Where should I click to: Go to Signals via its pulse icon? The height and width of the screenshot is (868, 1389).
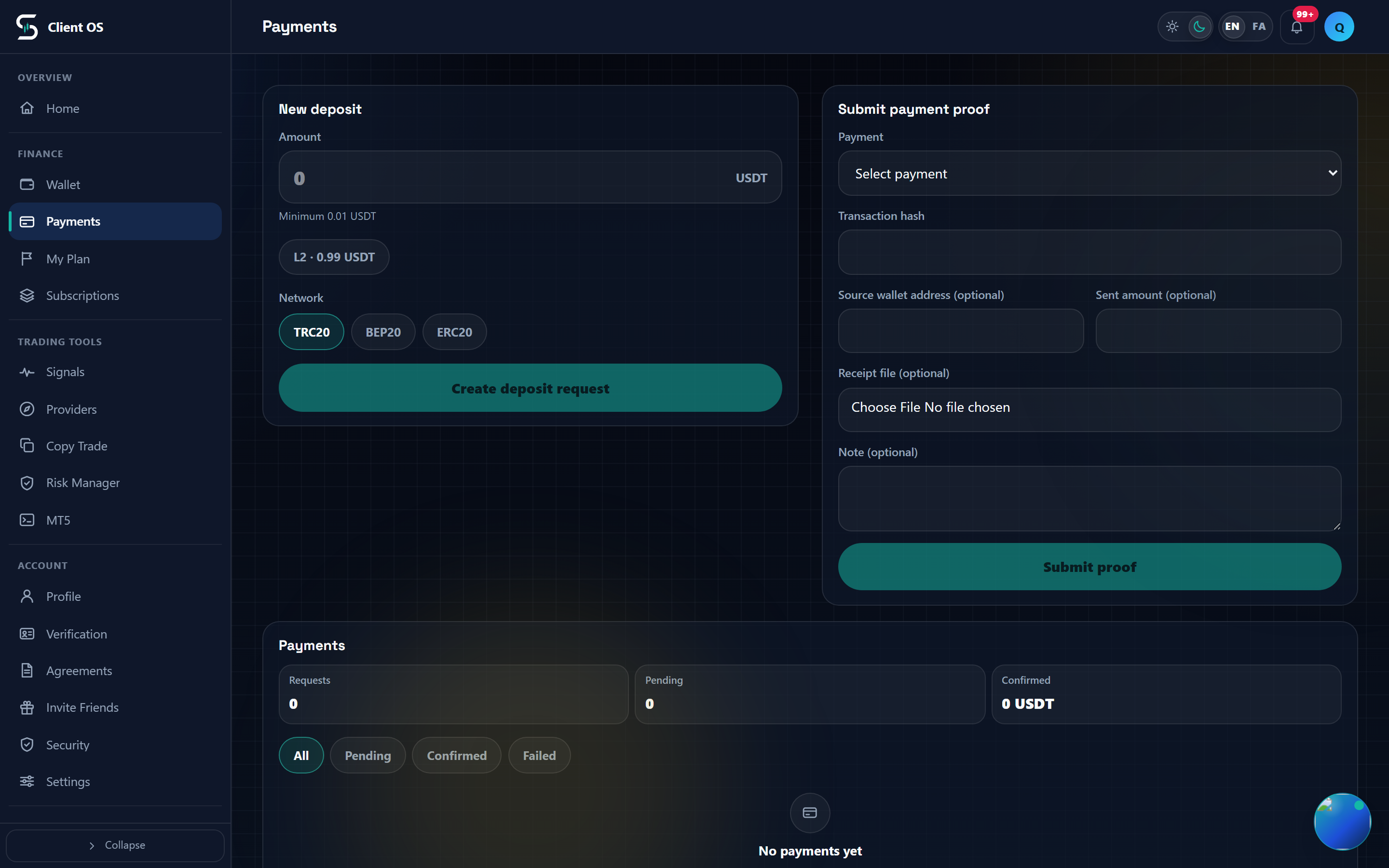(x=27, y=372)
